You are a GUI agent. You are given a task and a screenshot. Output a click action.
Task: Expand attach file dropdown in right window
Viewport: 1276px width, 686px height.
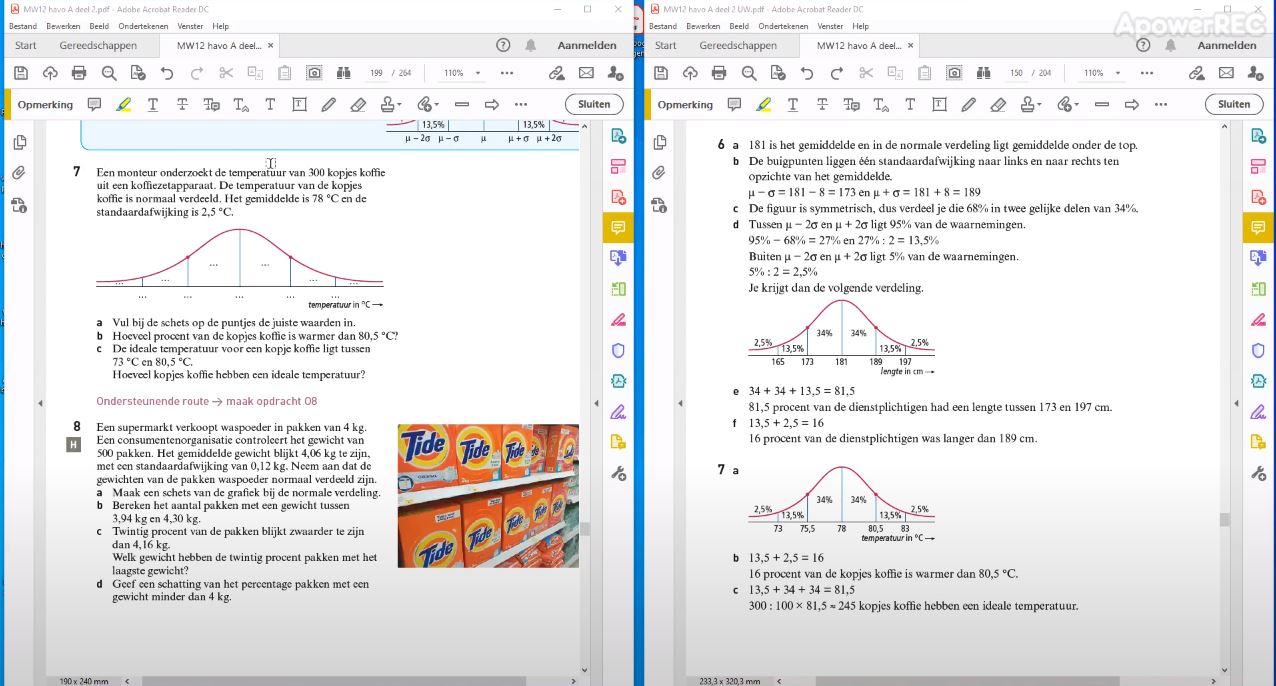(1076, 104)
